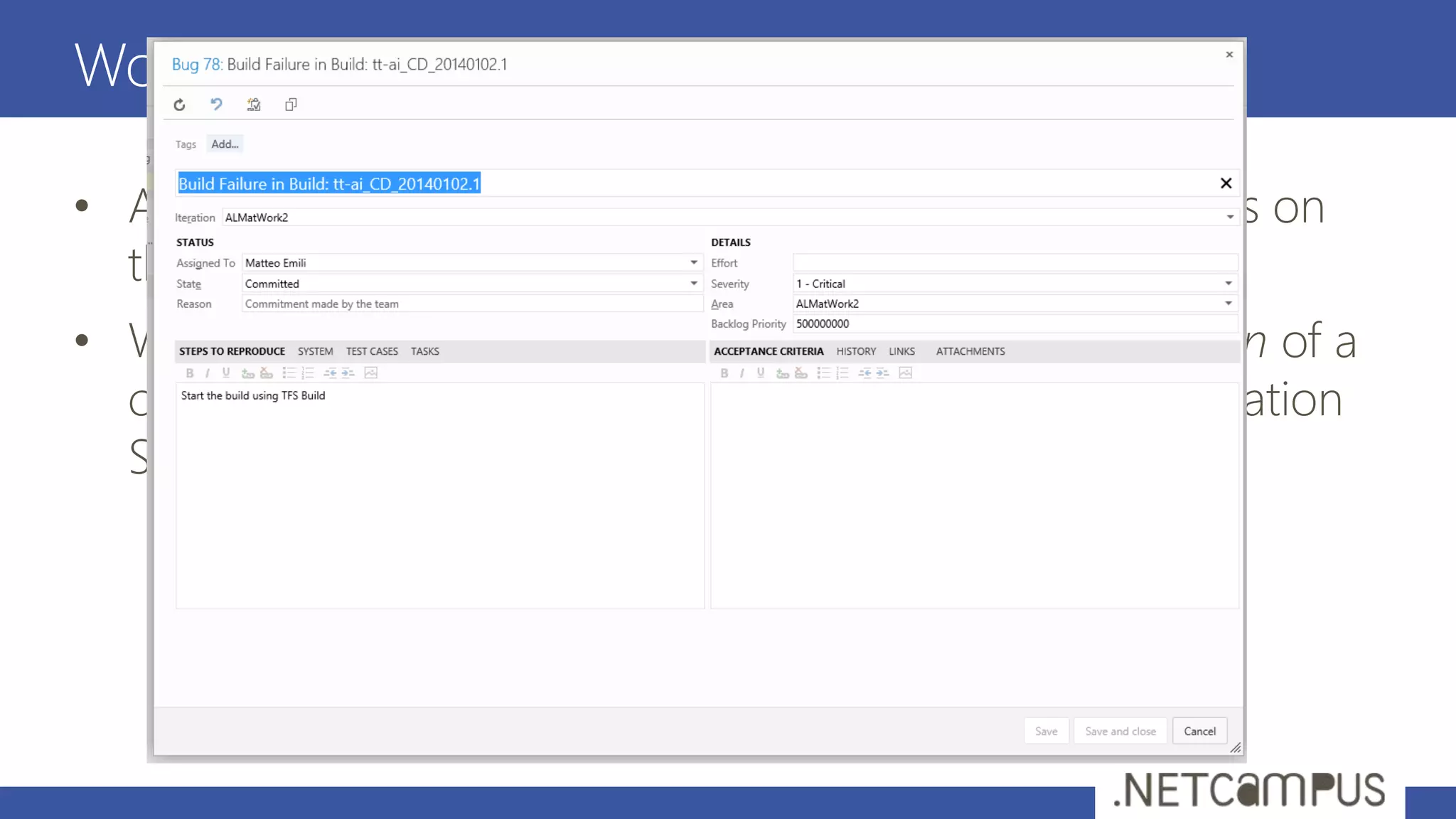This screenshot has height=819, width=1456.
Task: Open the Test Cases tab
Action: [372, 351]
